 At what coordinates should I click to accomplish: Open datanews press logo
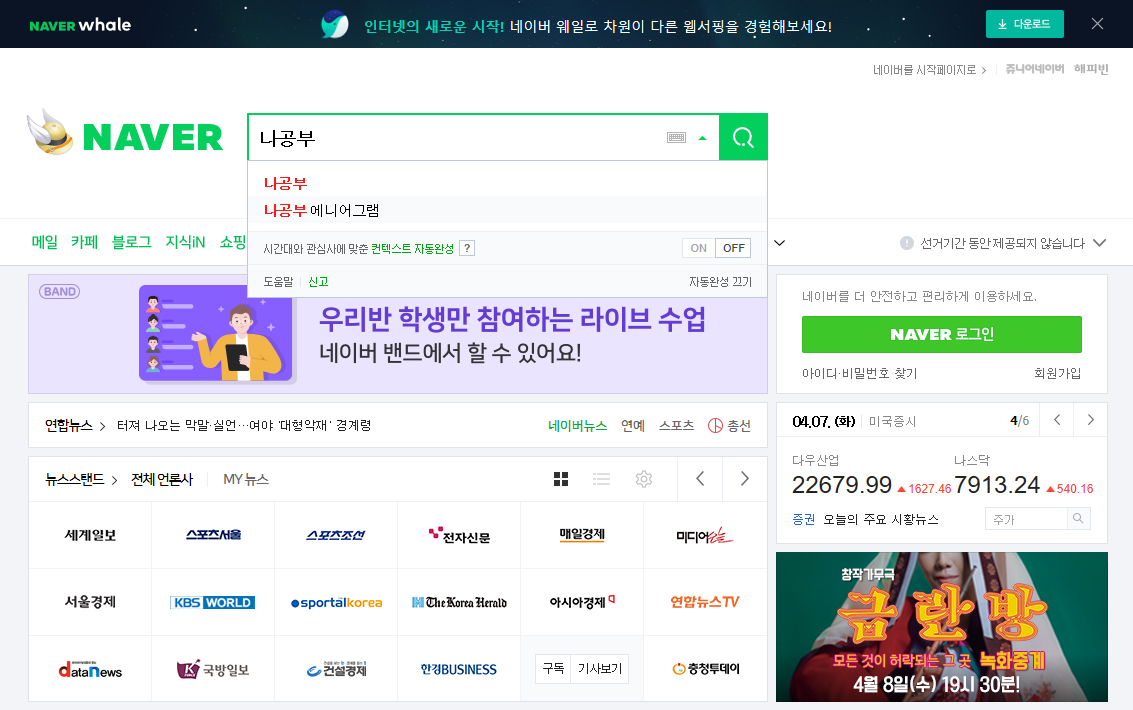(90, 670)
